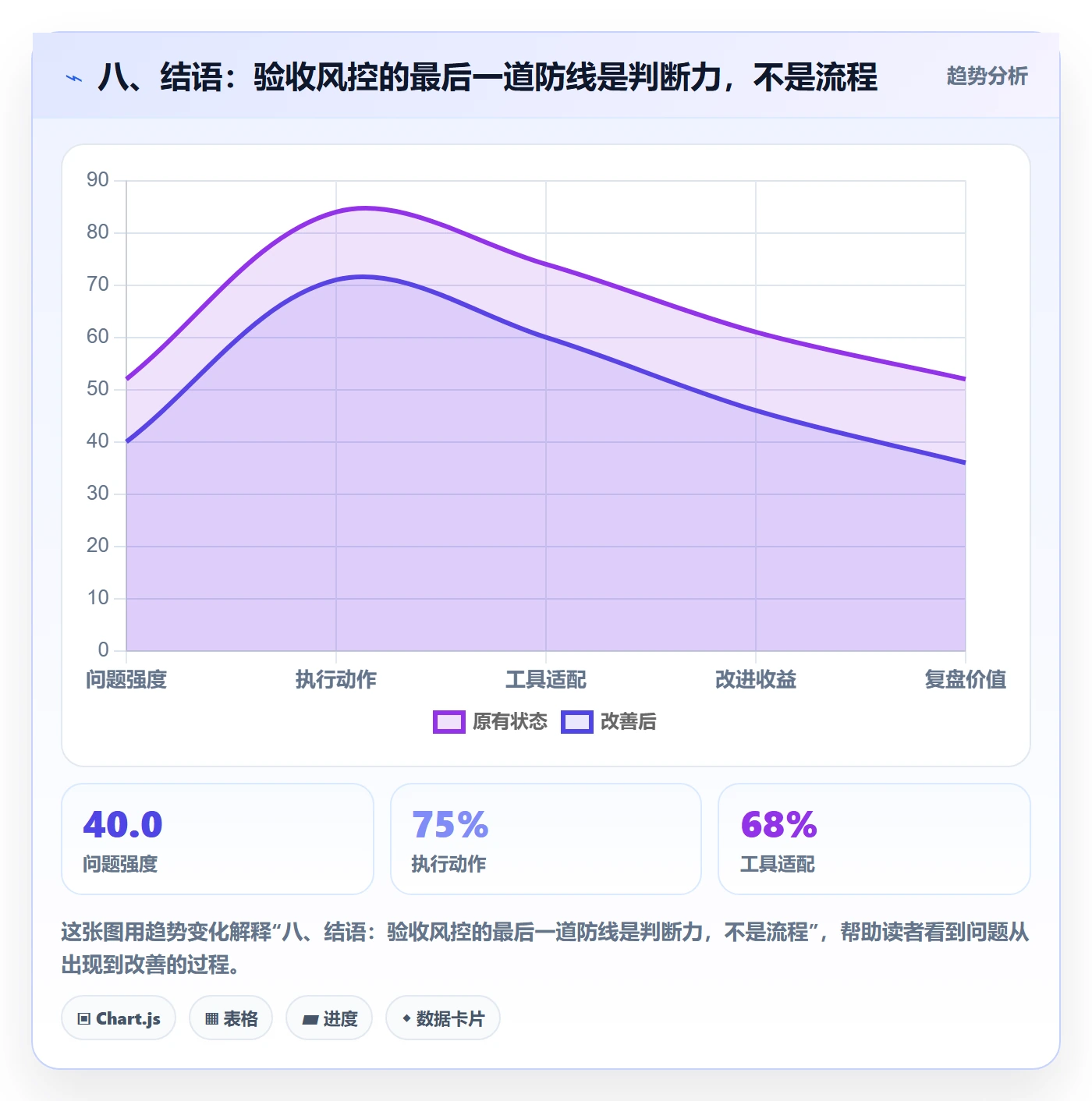Image resolution: width=1092 pixels, height=1101 pixels.
Task: Click the 改进收益 x-axis label
Action: tap(756, 680)
